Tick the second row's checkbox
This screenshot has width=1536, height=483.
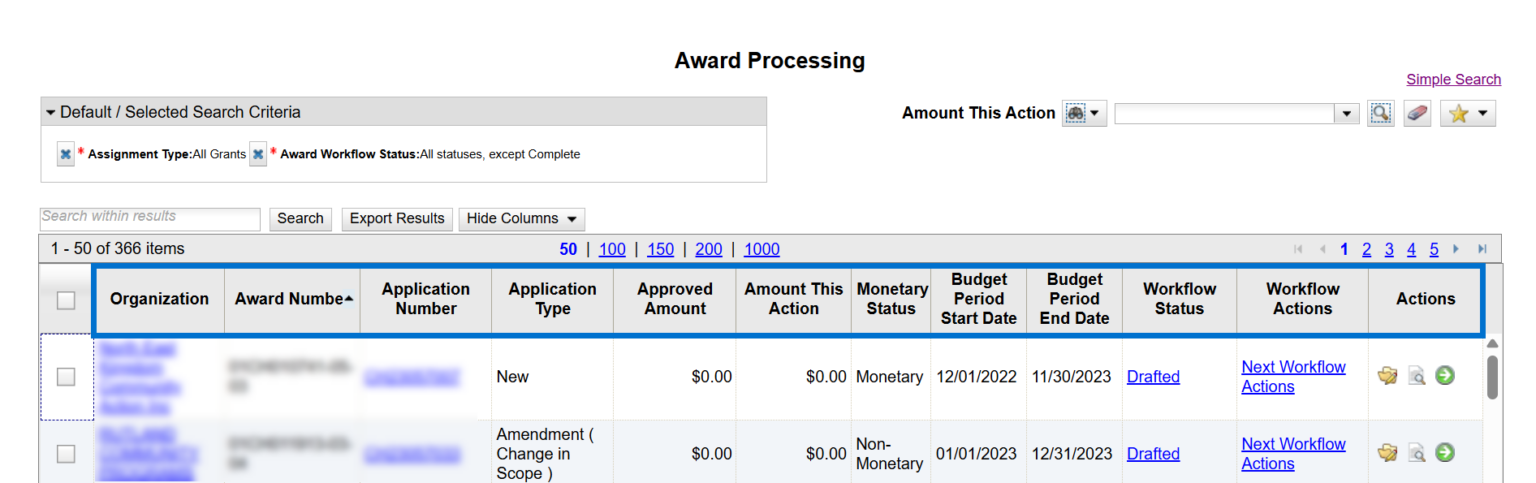tap(66, 454)
